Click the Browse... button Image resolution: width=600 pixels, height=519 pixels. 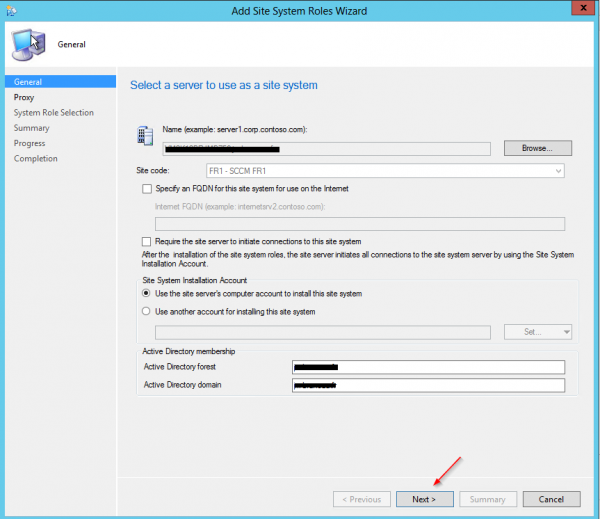click(538, 148)
